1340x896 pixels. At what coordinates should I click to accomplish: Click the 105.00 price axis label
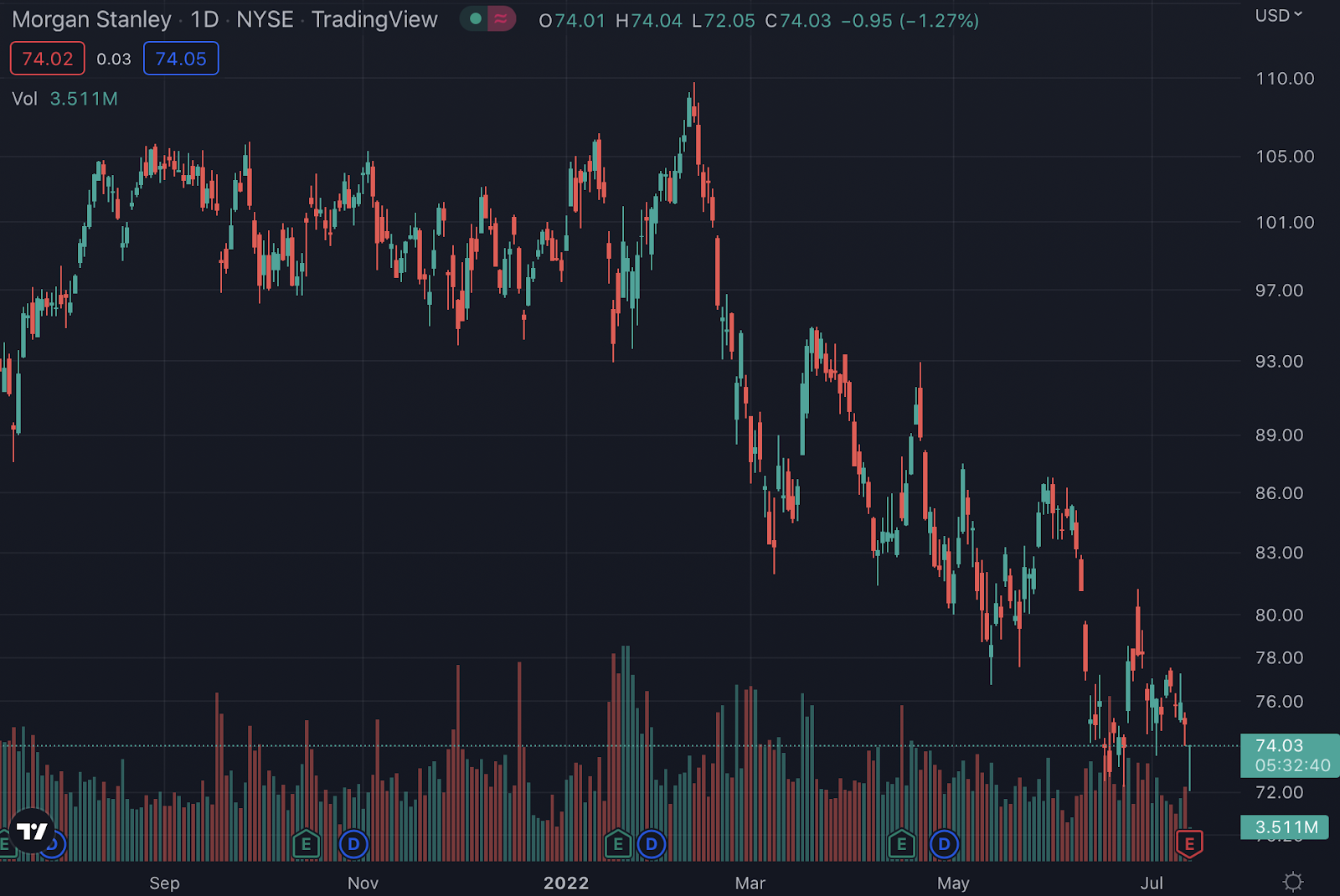tap(1285, 157)
